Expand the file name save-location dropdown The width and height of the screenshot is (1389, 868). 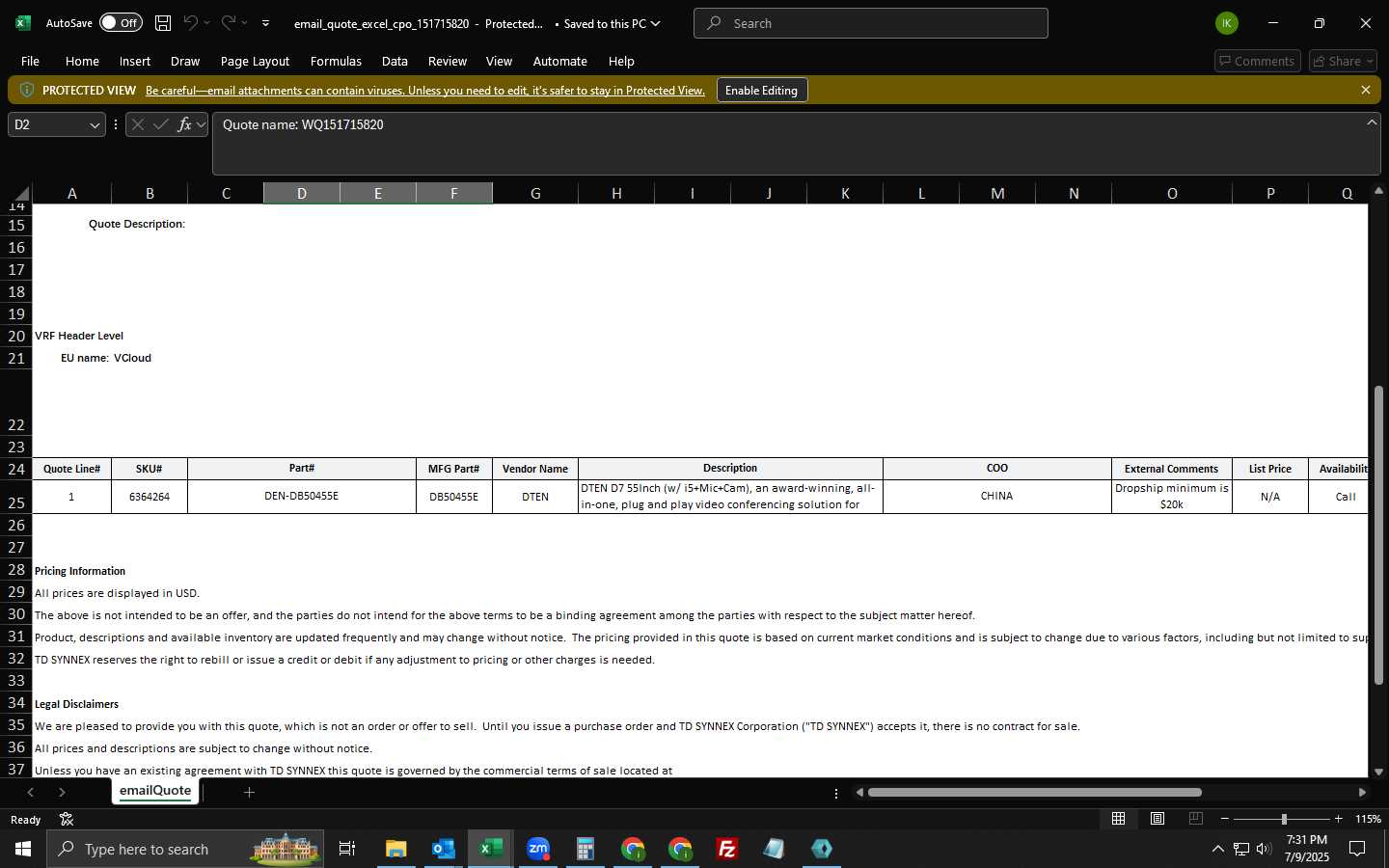pyautogui.click(x=656, y=23)
